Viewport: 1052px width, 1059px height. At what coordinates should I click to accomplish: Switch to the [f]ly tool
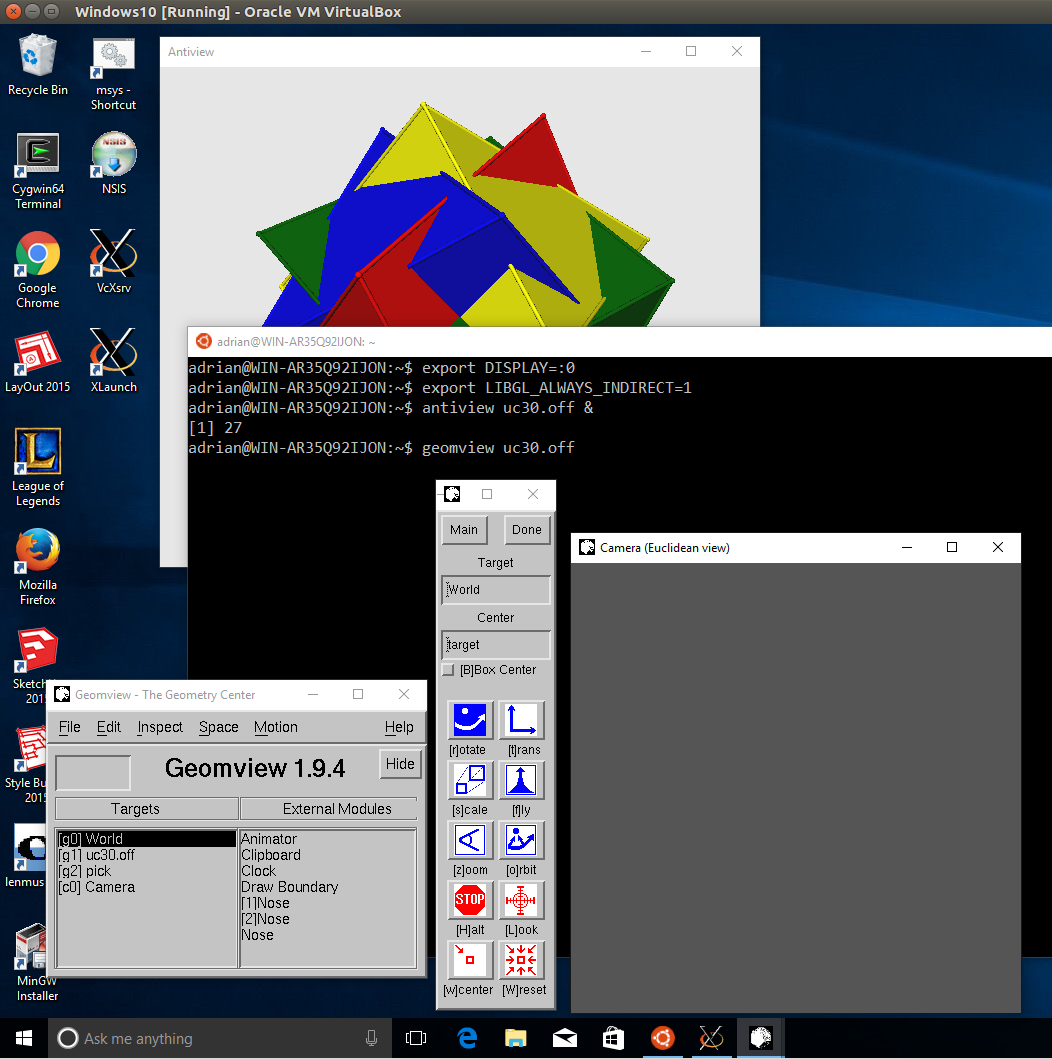(522, 780)
